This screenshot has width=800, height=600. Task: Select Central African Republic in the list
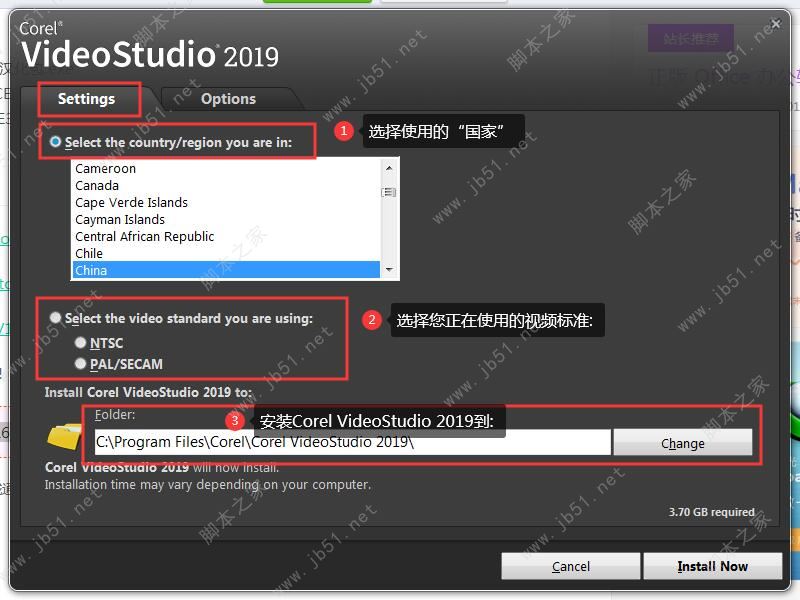[x=226, y=236]
